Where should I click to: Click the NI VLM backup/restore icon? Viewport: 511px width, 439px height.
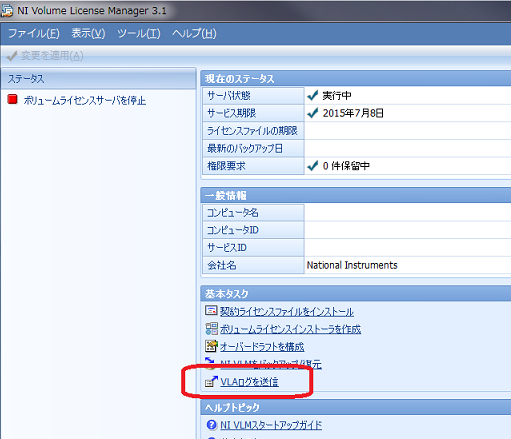coord(210,363)
